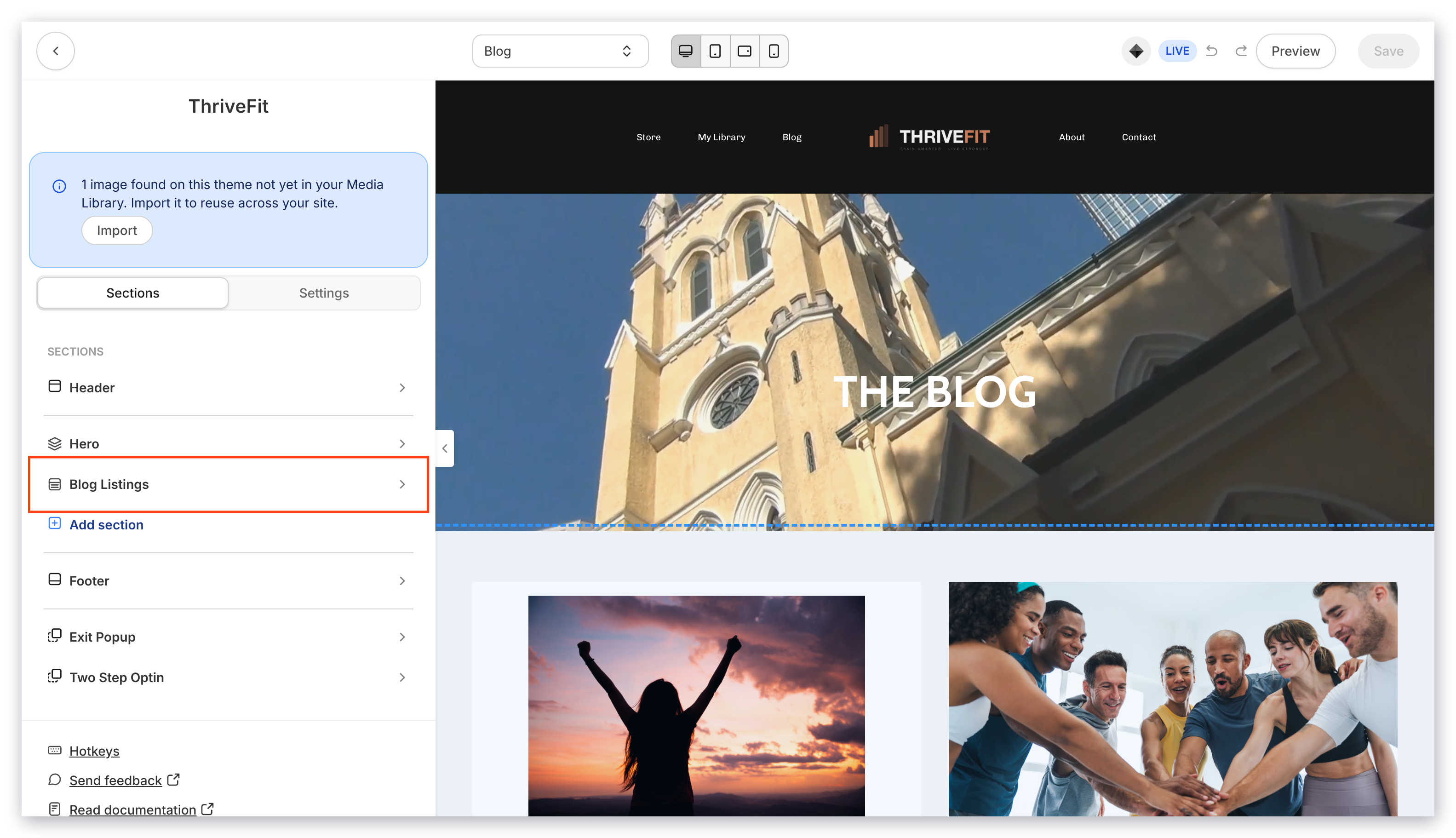Open the Hotkeys link

coord(94,751)
